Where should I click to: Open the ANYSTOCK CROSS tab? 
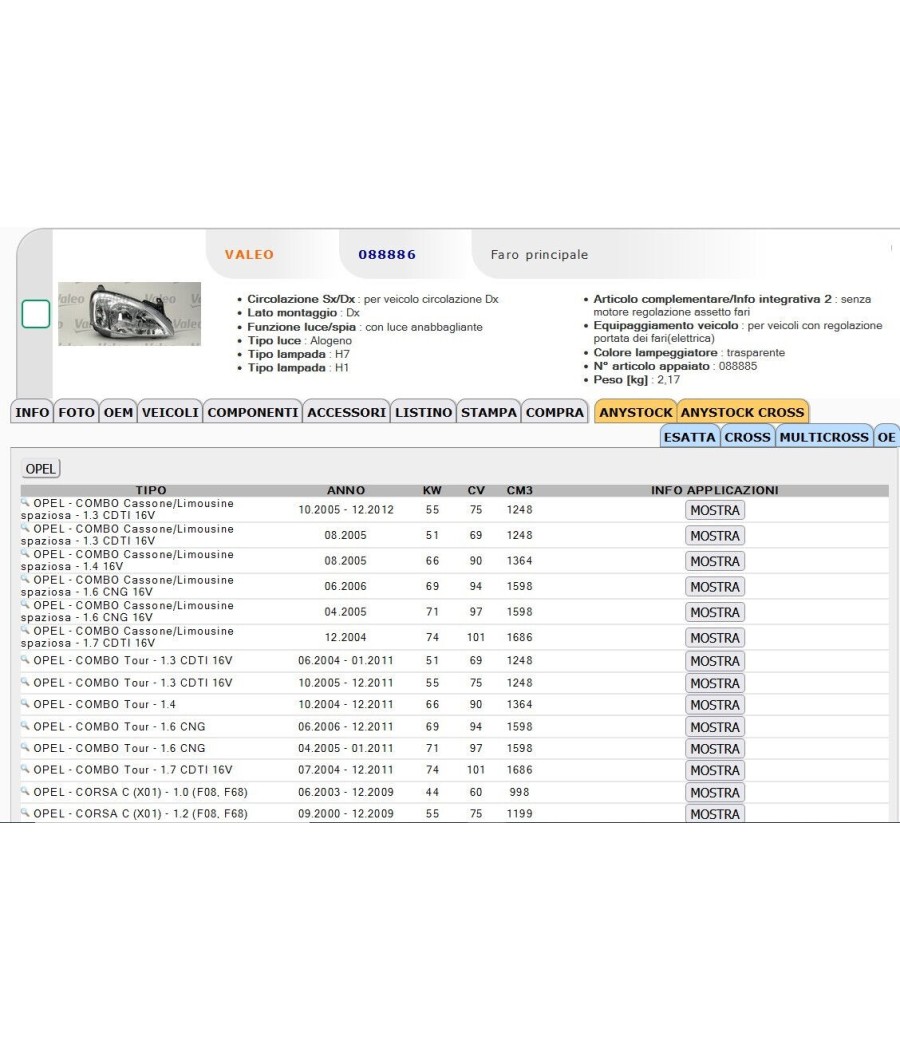point(743,412)
